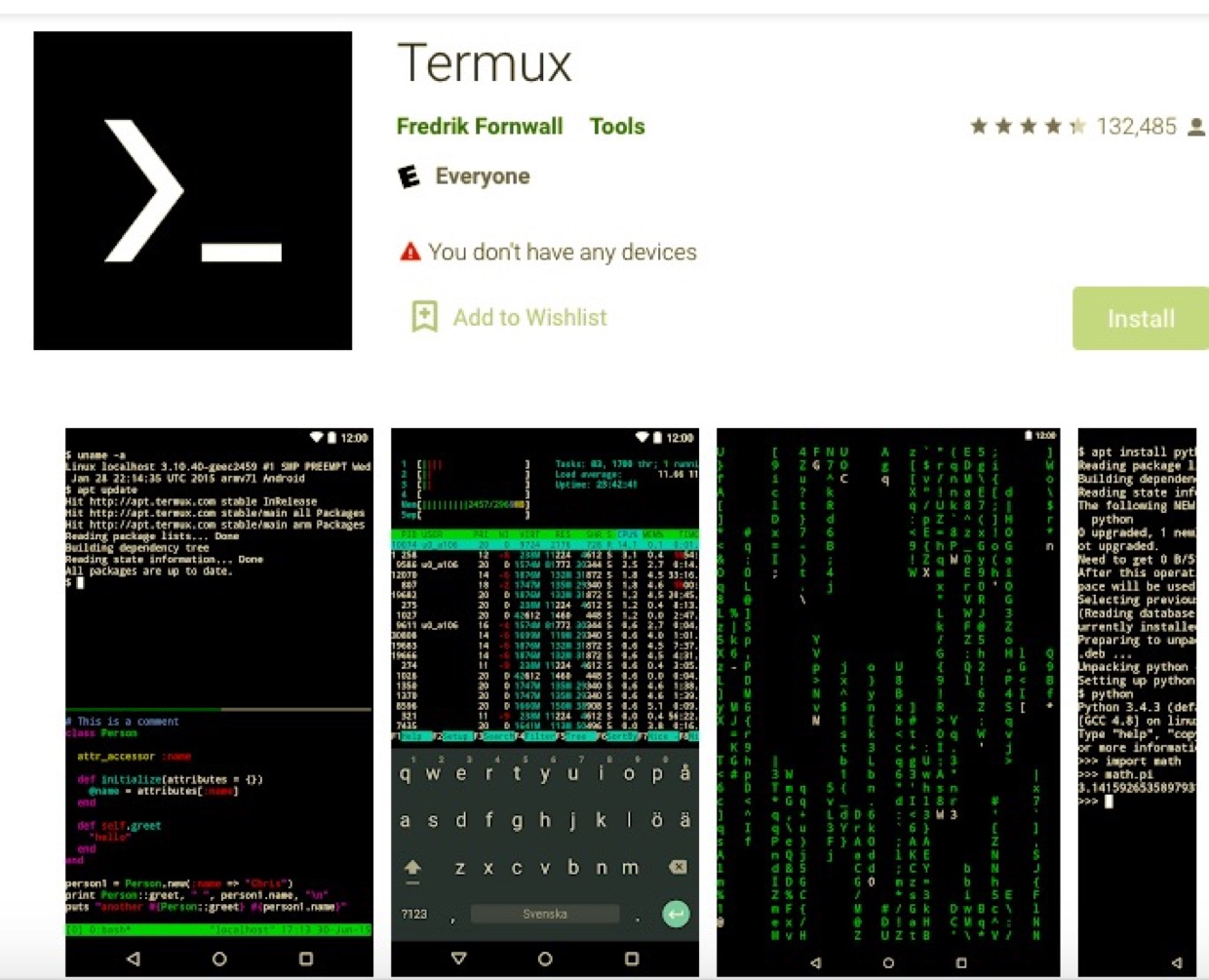
Task: Click home circle icon in keyboard screenshot
Action: coord(545,959)
